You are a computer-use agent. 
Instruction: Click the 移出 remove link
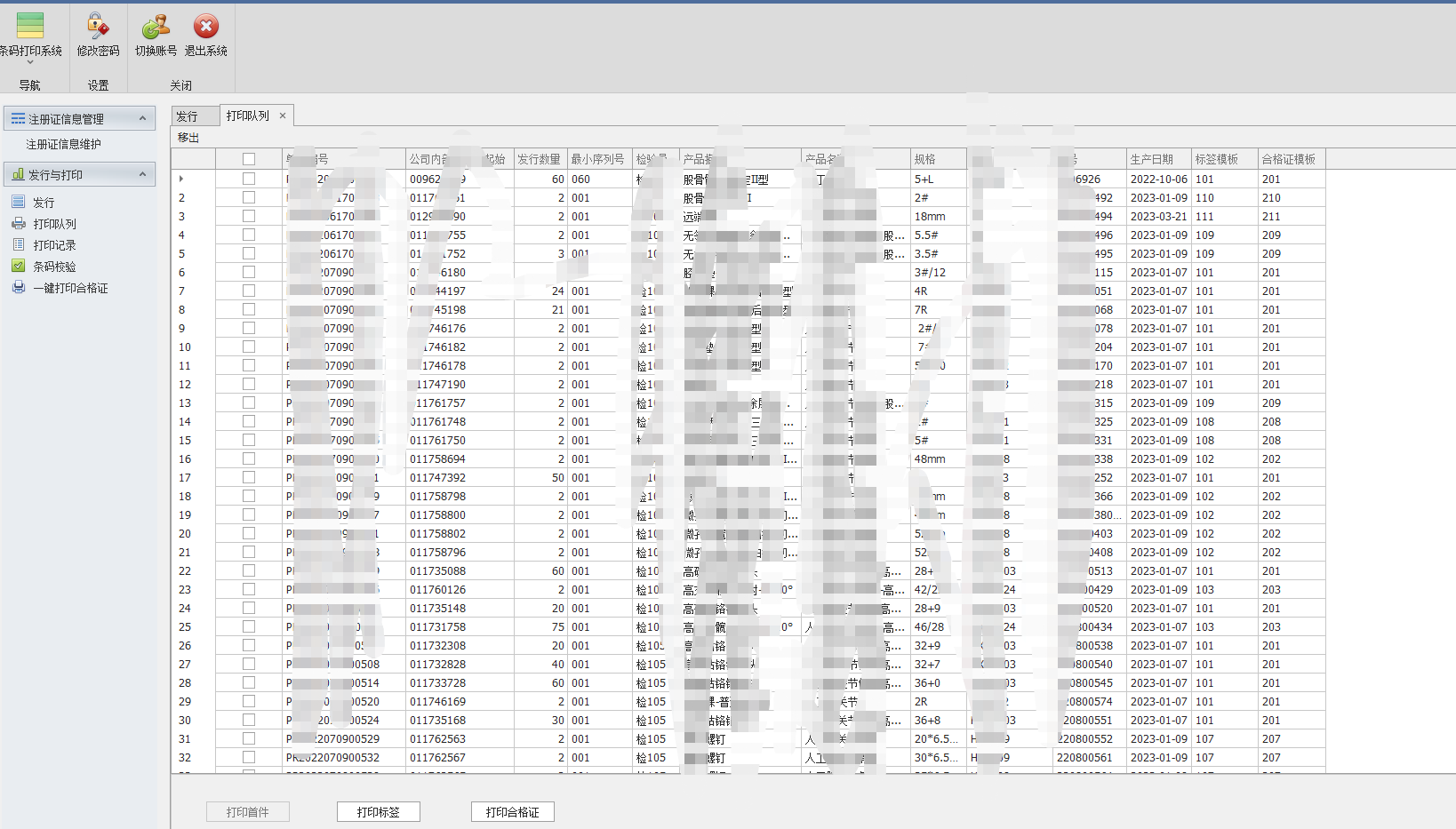coord(188,138)
